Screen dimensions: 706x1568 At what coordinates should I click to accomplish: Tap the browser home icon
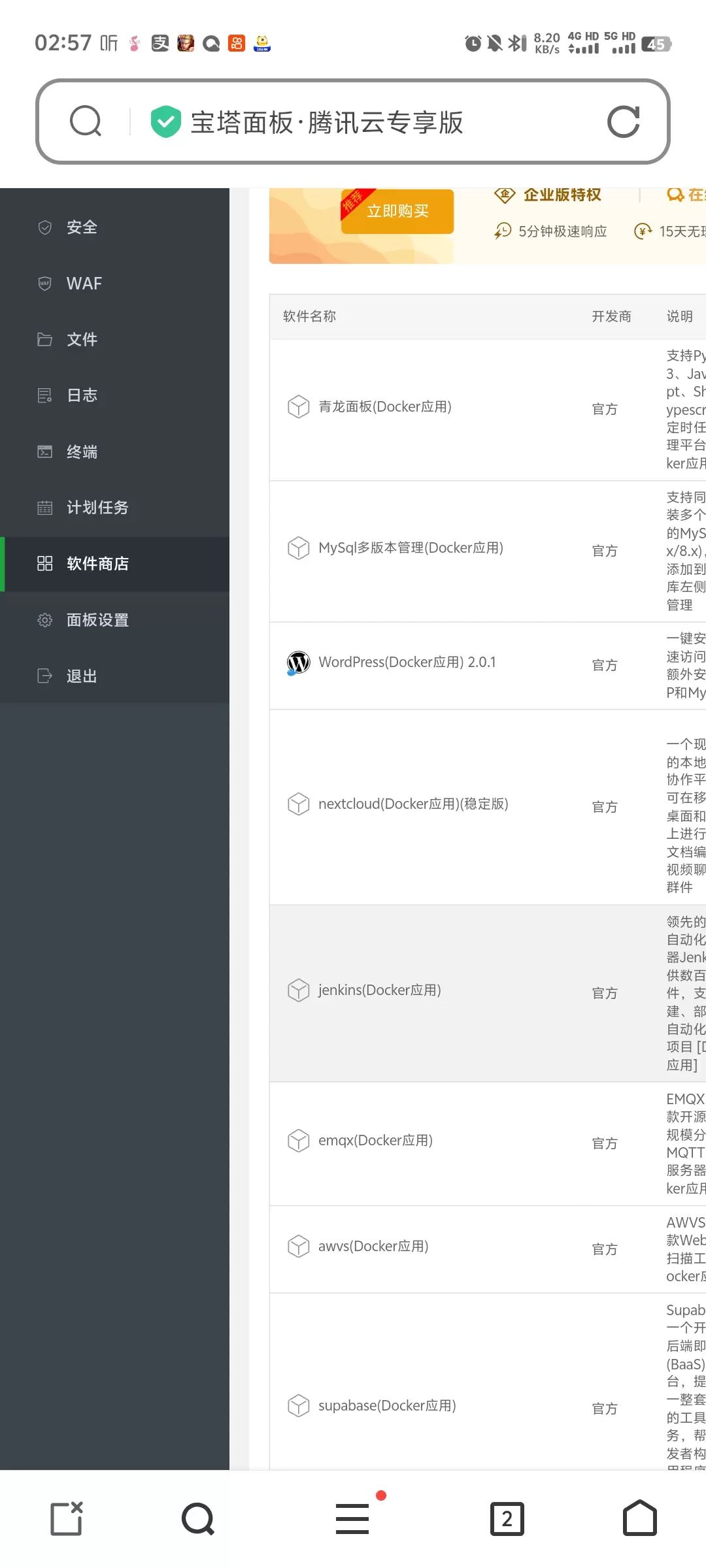point(639,1518)
